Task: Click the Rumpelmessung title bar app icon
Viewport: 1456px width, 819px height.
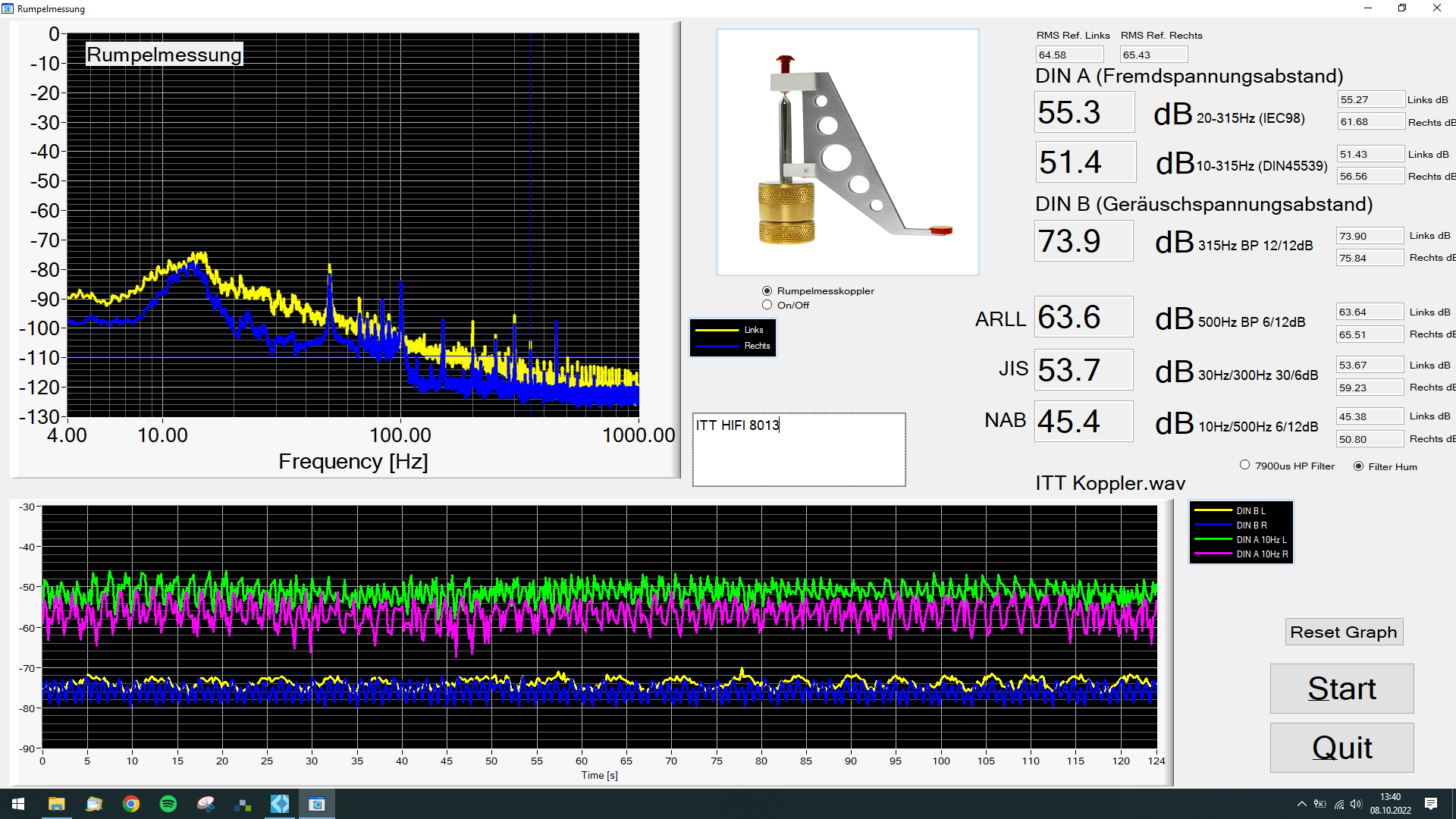Action: pyautogui.click(x=8, y=8)
